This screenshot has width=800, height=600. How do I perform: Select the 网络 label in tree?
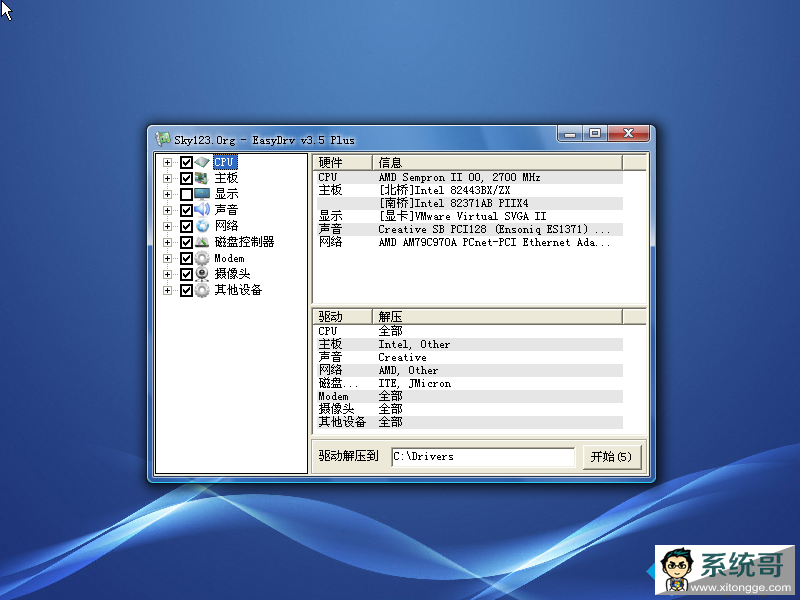tap(226, 226)
